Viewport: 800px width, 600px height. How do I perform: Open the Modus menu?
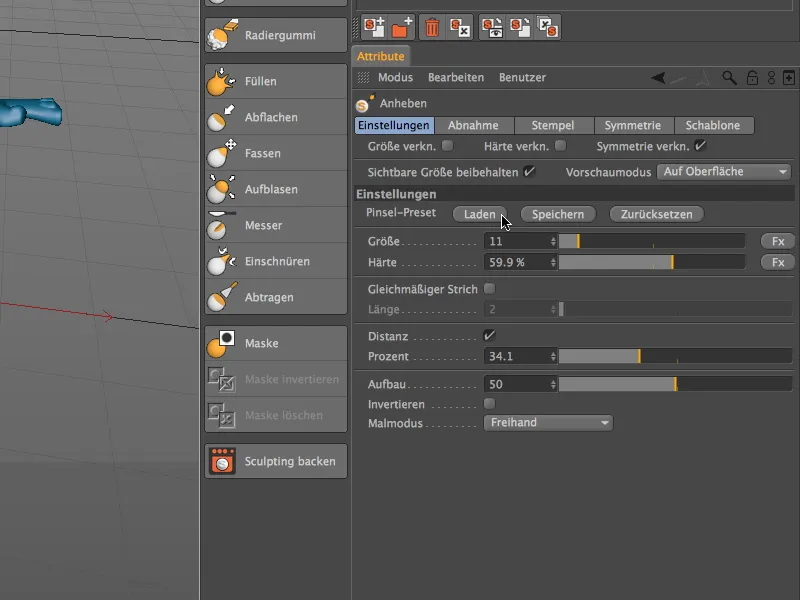(395, 78)
